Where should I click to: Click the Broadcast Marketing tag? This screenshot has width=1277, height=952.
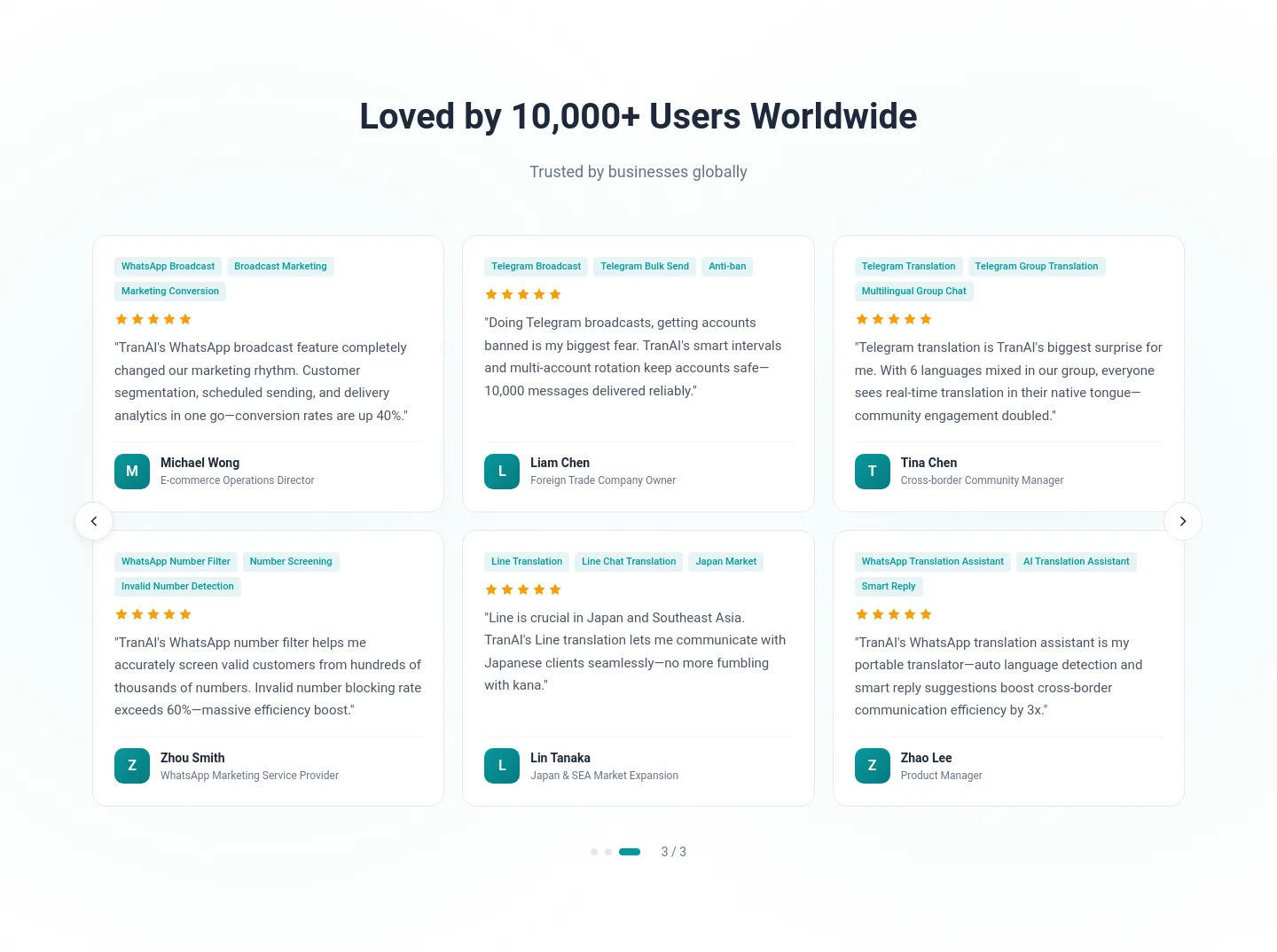(x=280, y=266)
